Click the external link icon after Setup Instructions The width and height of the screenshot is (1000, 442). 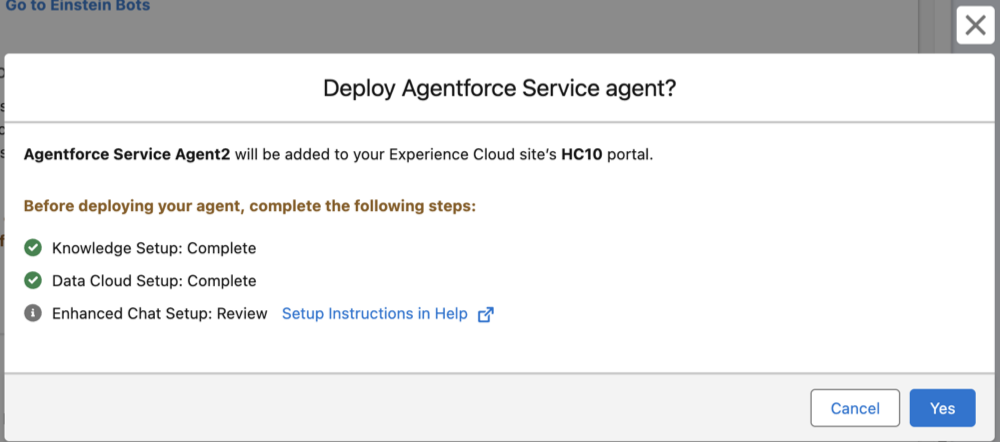(486, 314)
